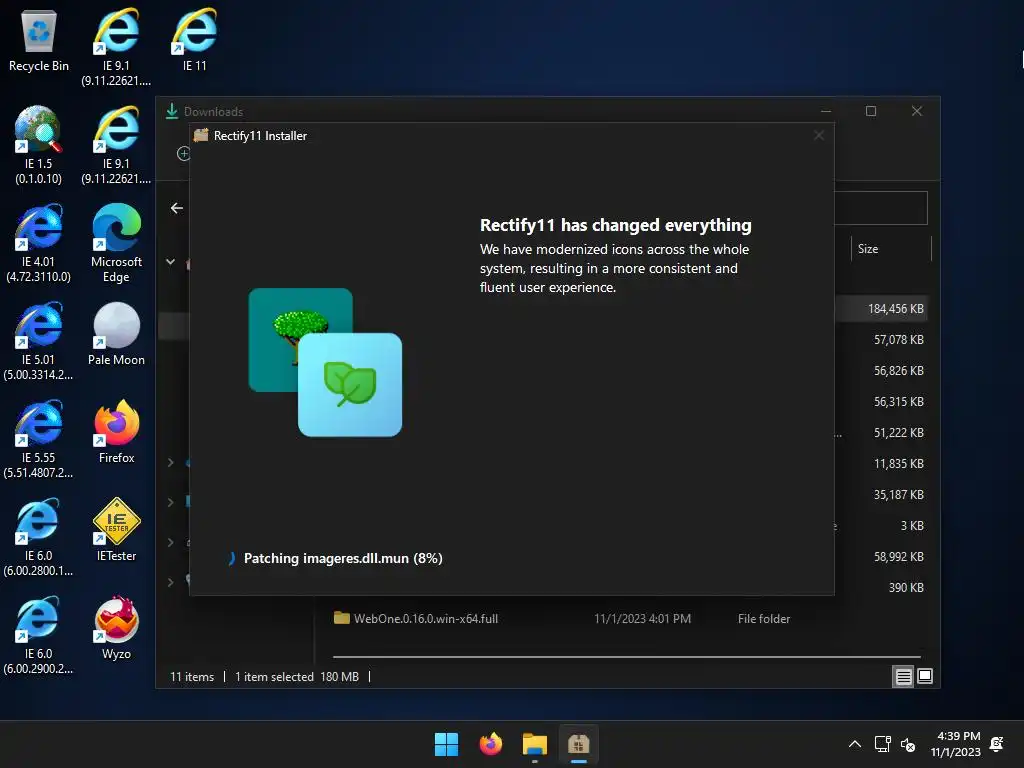This screenshot has width=1024, height=768.
Task: Switch Downloads window to details view
Action: click(903, 677)
